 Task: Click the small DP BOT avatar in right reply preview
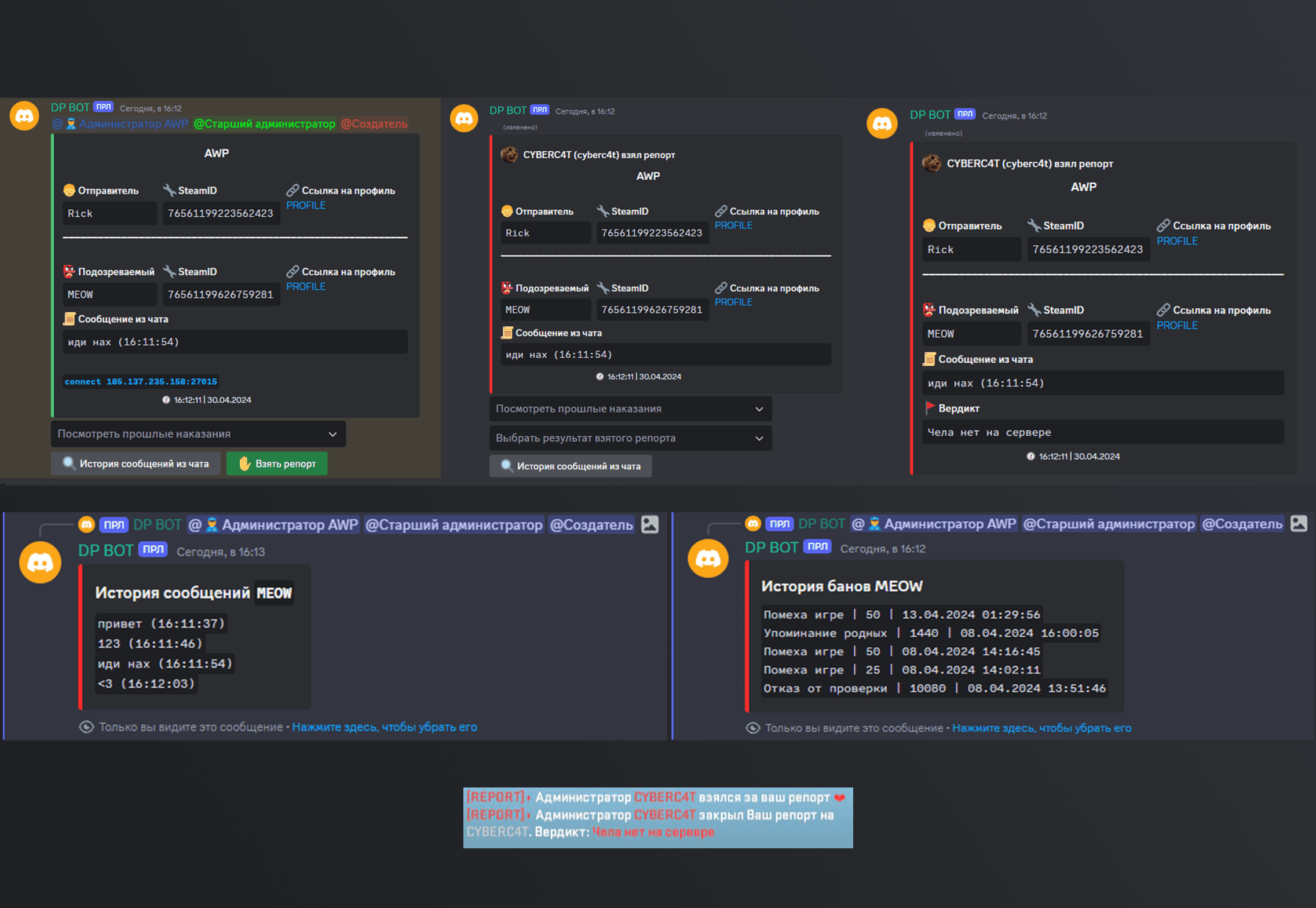point(752,524)
